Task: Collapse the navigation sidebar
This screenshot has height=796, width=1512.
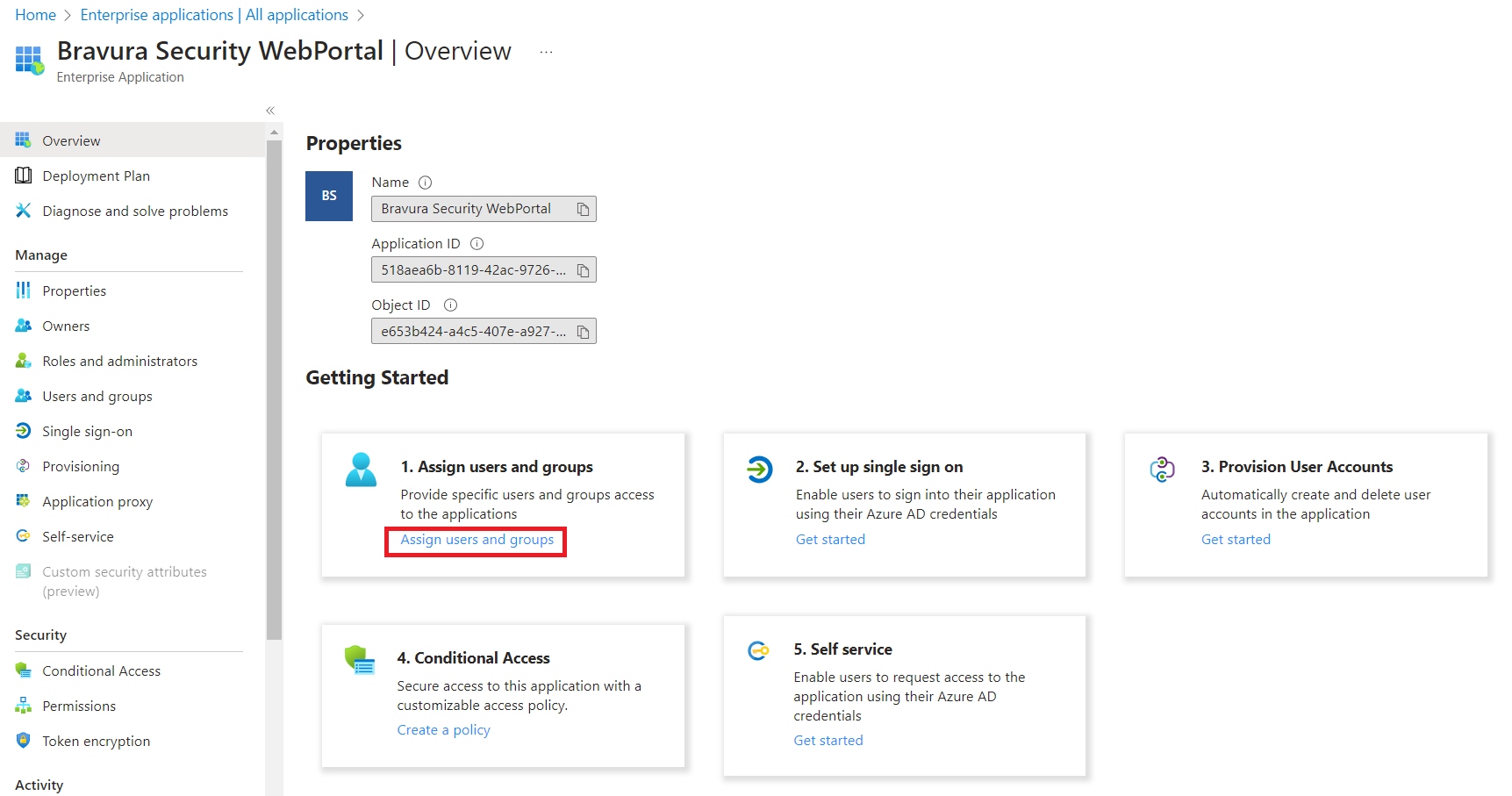Action: click(269, 111)
